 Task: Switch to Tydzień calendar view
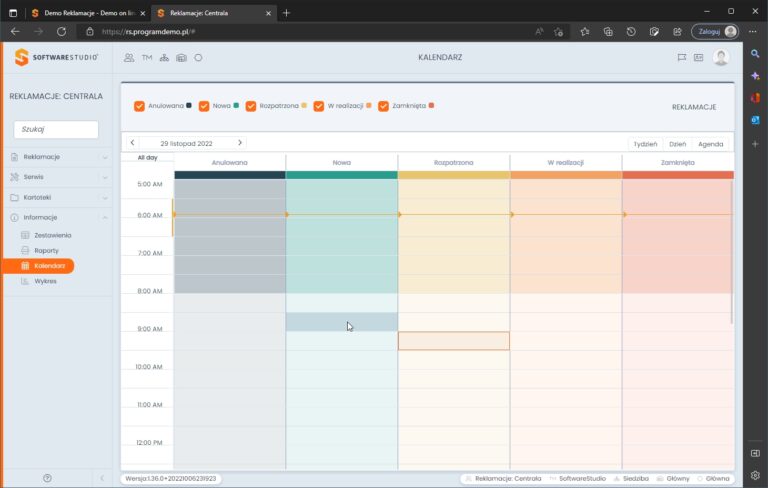pyautogui.click(x=645, y=144)
